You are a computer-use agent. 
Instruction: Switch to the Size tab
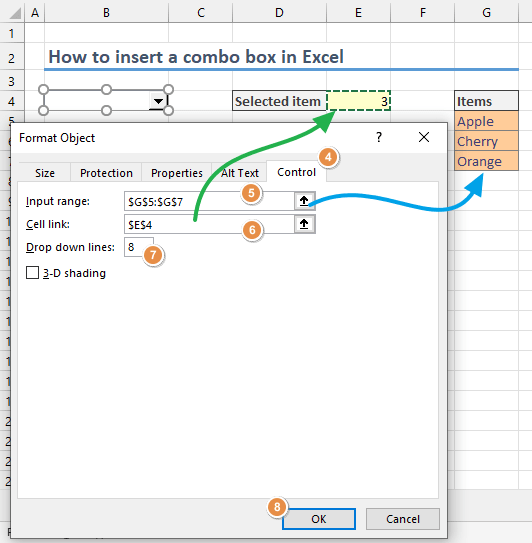click(45, 173)
